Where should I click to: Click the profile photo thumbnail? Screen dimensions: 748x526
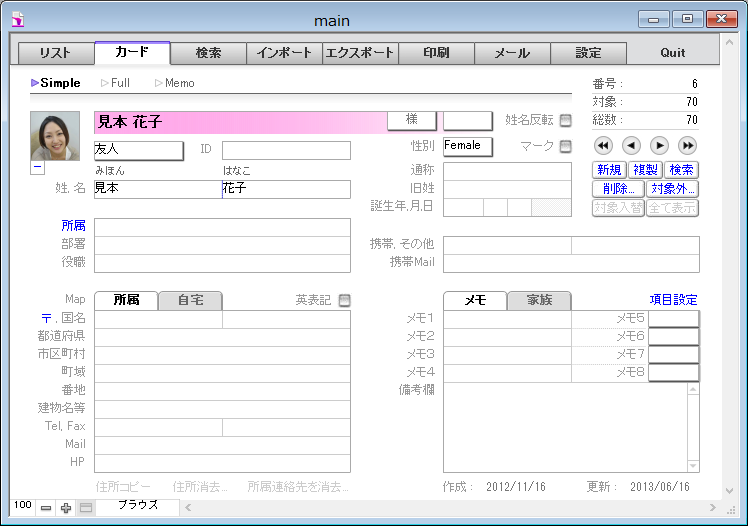point(55,136)
